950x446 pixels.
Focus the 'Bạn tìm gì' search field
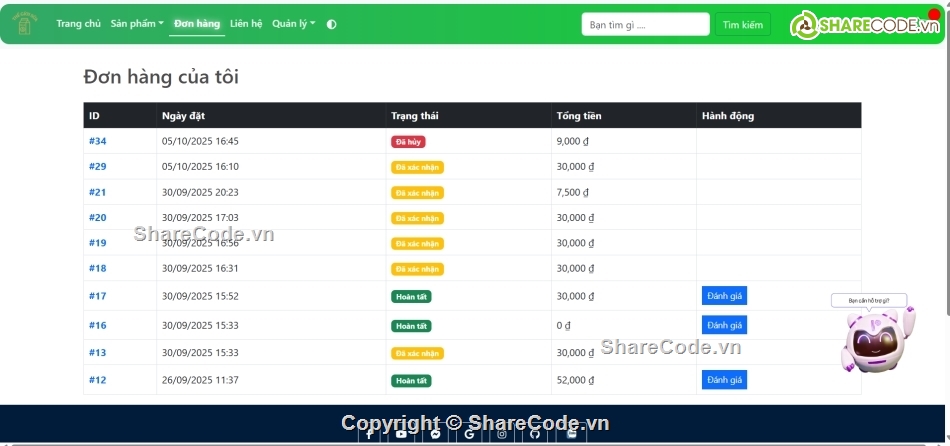645,24
